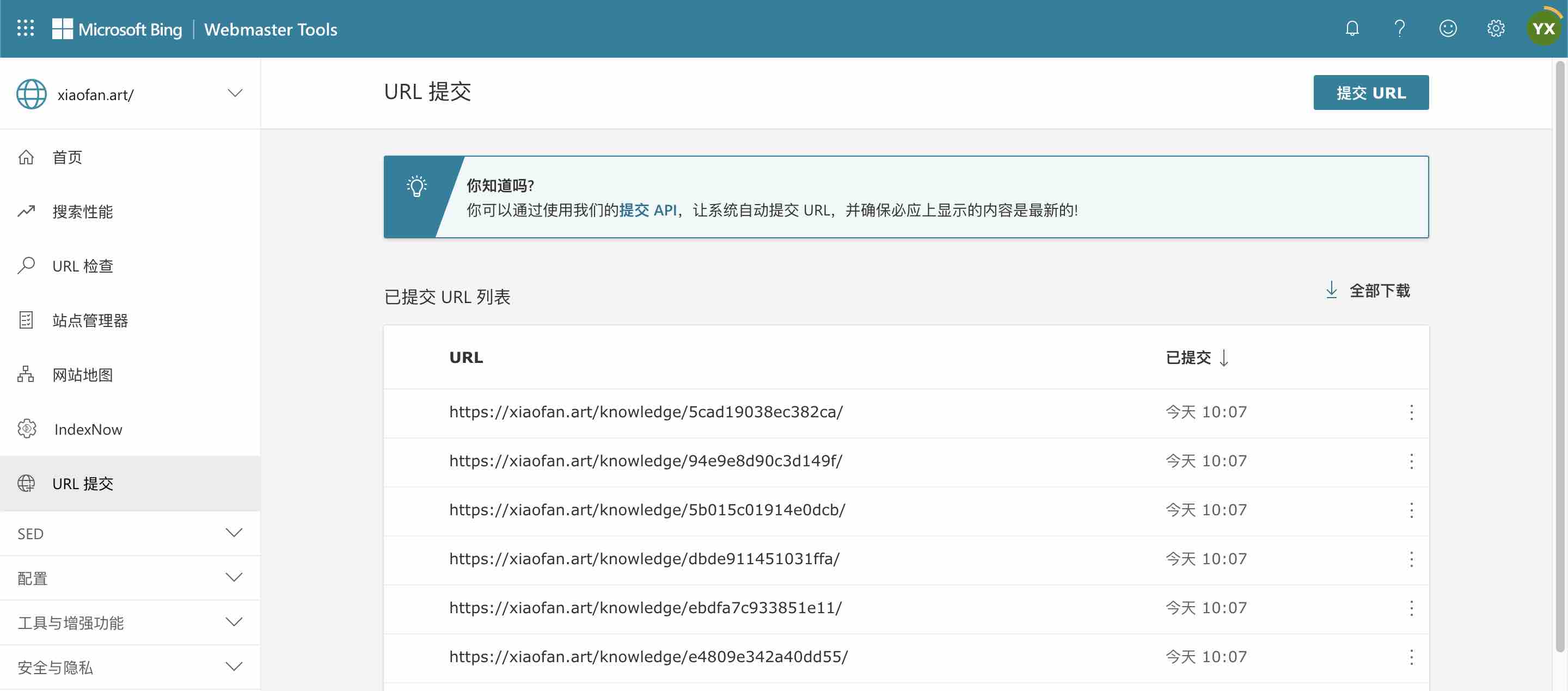Open the notifications bell
The image size is (1568, 691).
(1352, 28)
